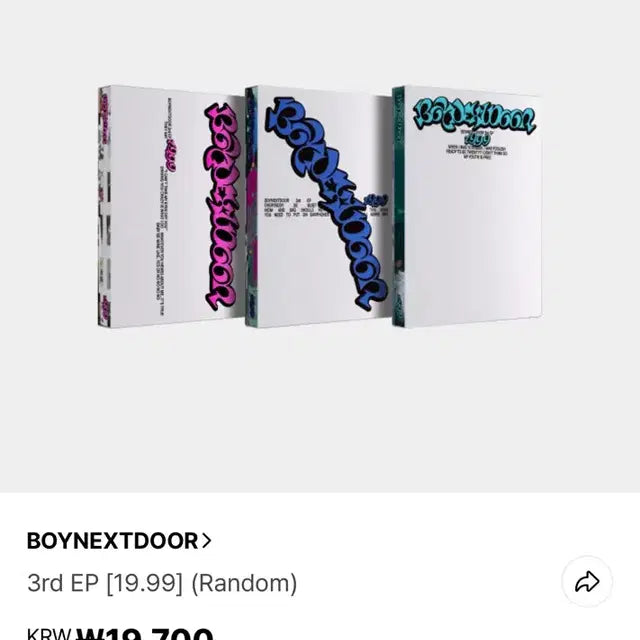Expand the chevron next to BOYNEXTDOOR

(206, 541)
